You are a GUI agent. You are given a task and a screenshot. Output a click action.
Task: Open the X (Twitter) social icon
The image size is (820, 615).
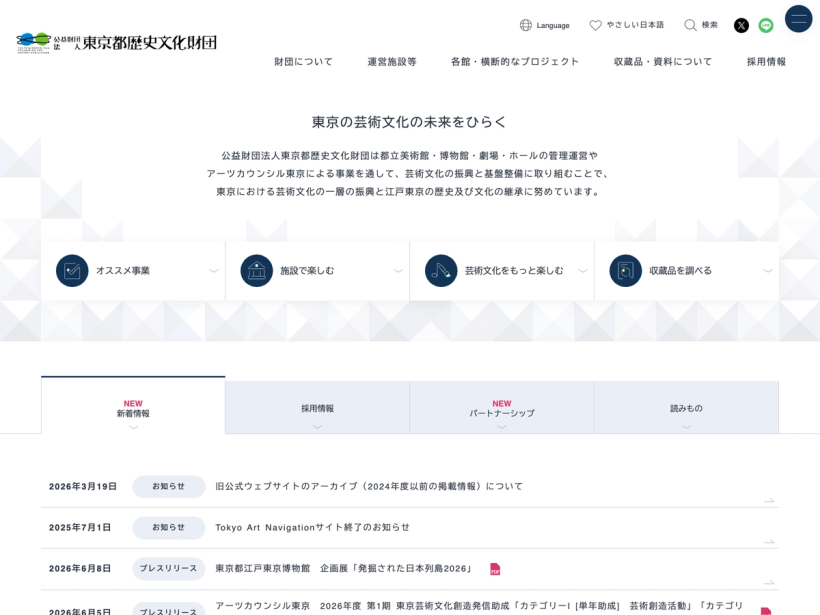pyautogui.click(x=741, y=25)
